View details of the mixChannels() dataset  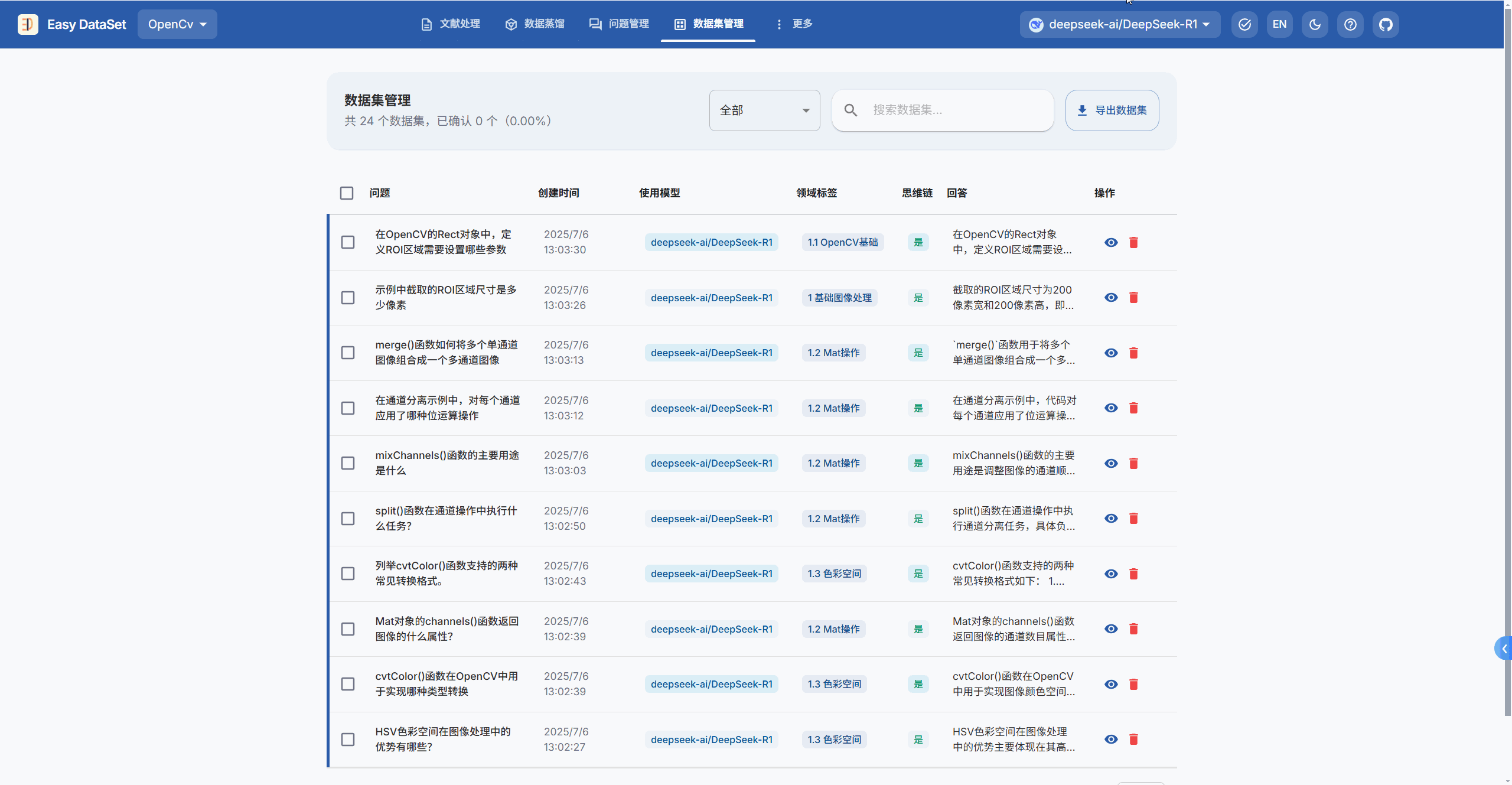click(x=1111, y=464)
